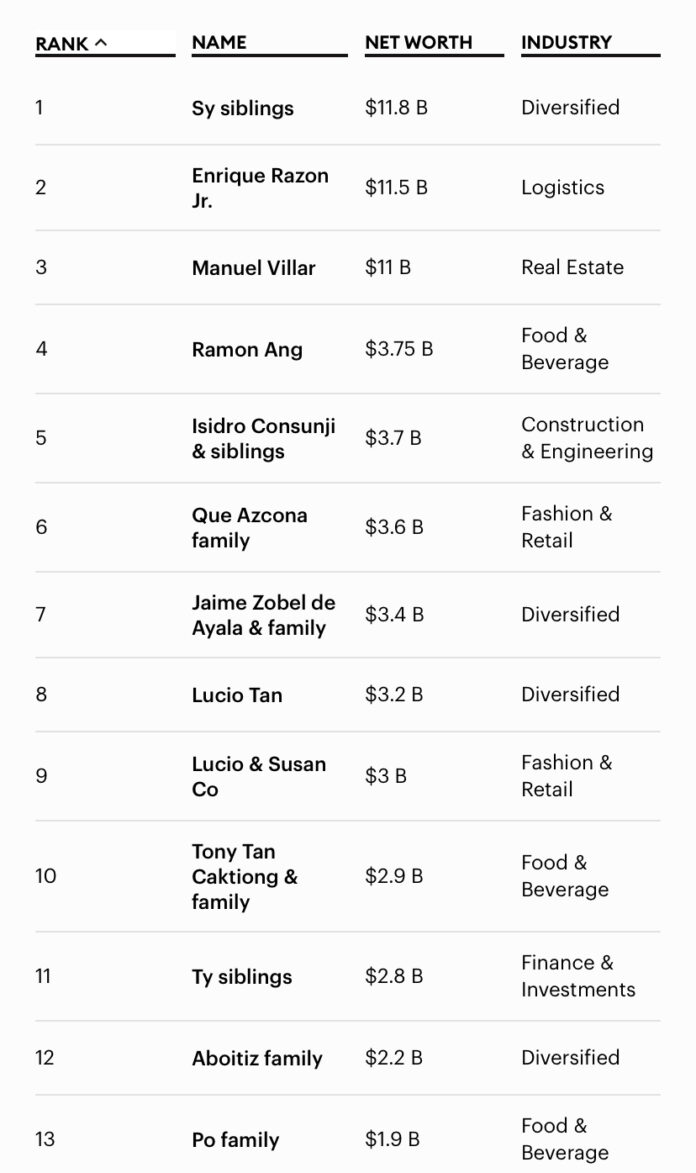Open Enrique Razon Jr. entry
The width and height of the screenshot is (696, 1173).
[260, 188]
